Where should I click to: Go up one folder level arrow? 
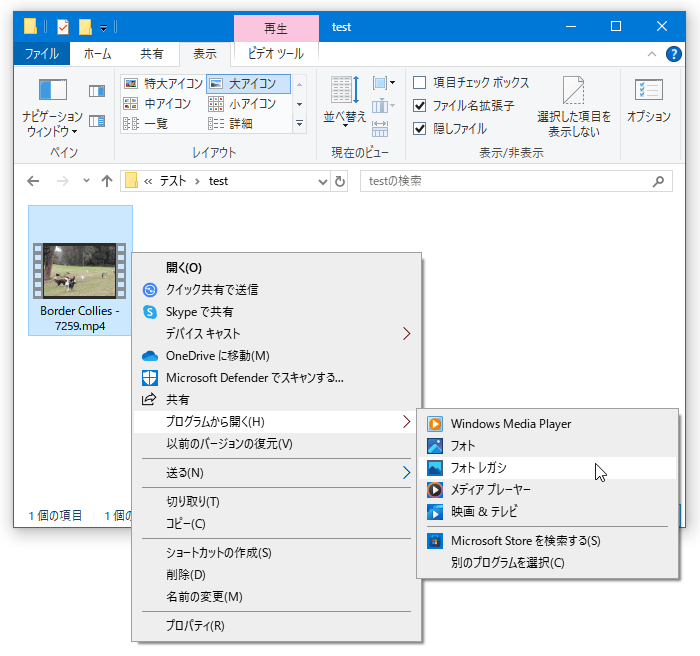coord(107,181)
